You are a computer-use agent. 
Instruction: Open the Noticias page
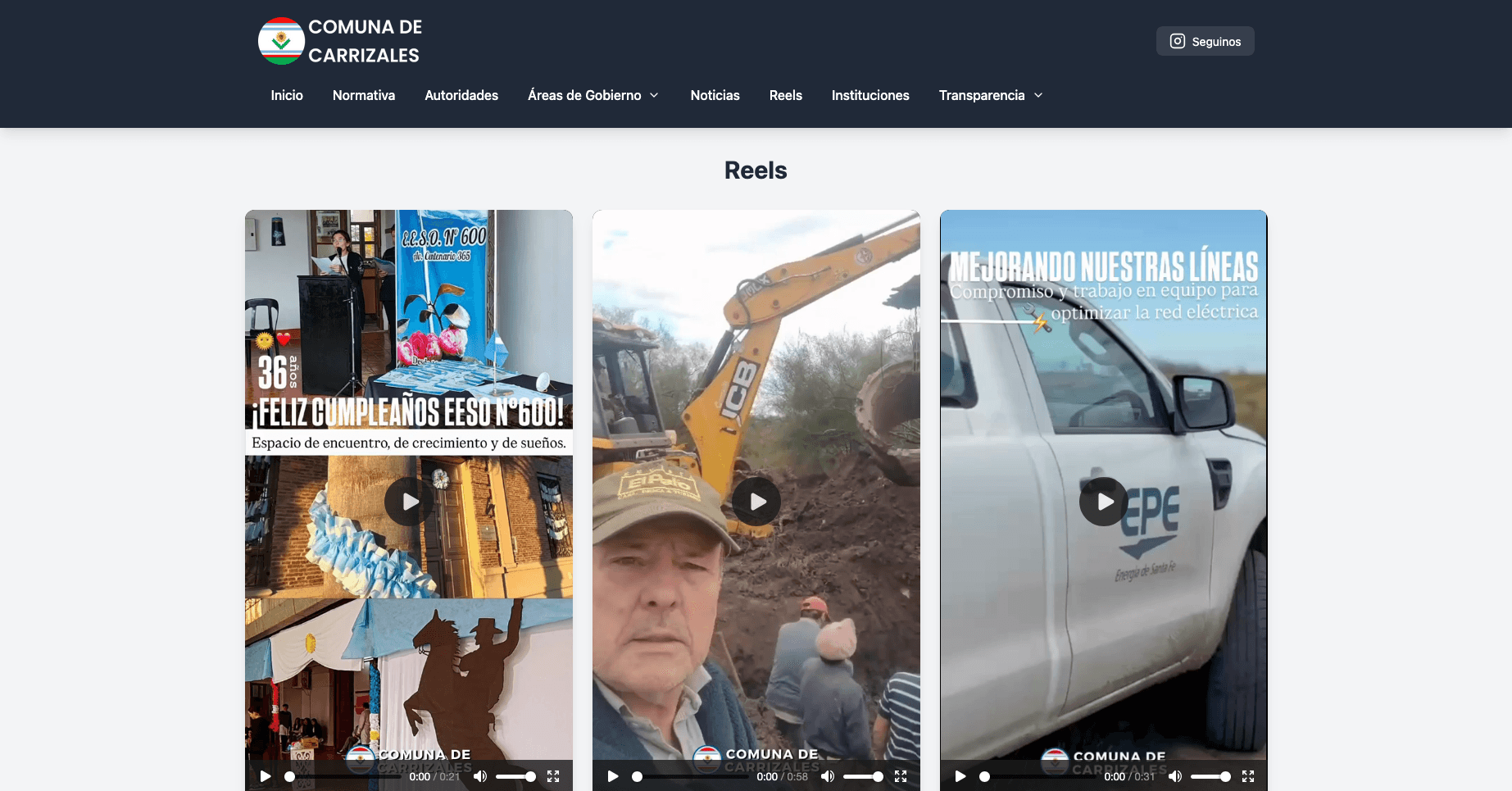pyautogui.click(x=715, y=95)
